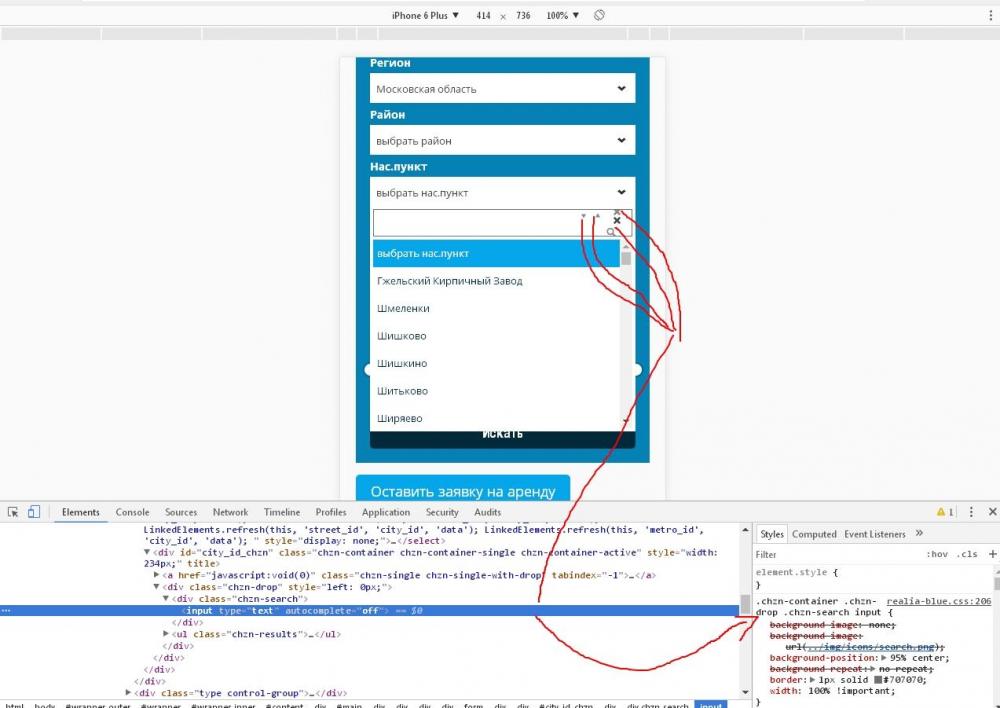Click the inspect element picker icon
The height and width of the screenshot is (708, 1000).
click(13, 512)
